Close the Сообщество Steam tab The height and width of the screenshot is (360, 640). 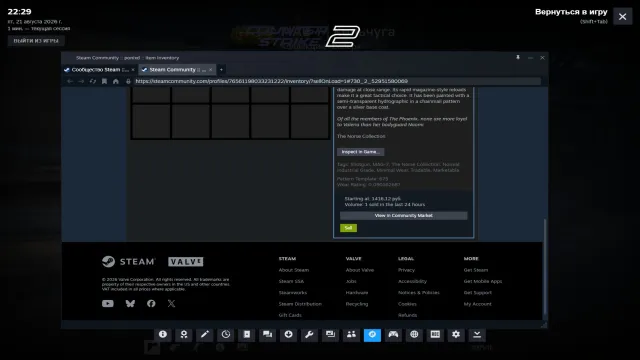coord(133,70)
